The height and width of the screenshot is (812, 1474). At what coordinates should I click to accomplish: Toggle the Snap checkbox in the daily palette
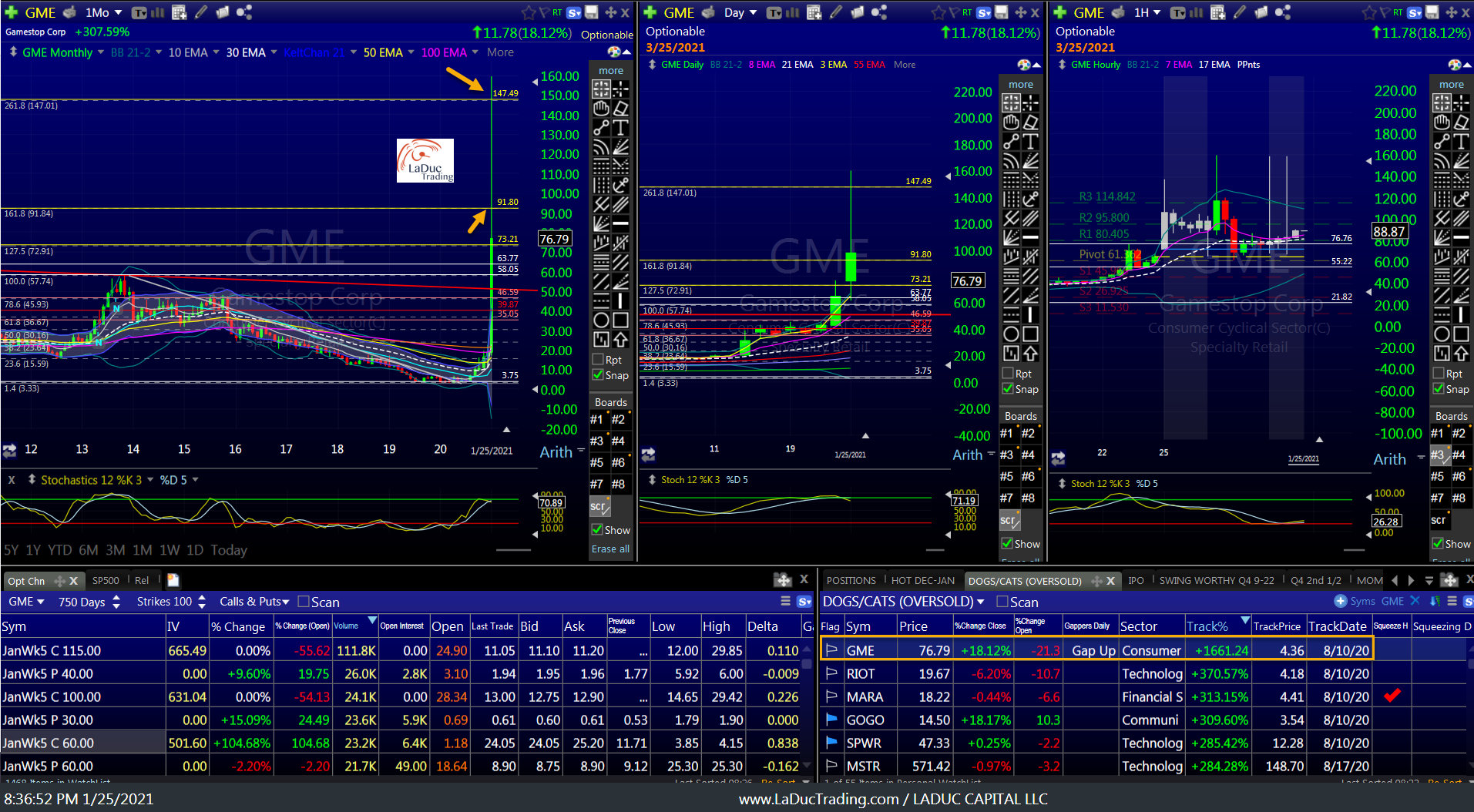tap(1008, 389)
